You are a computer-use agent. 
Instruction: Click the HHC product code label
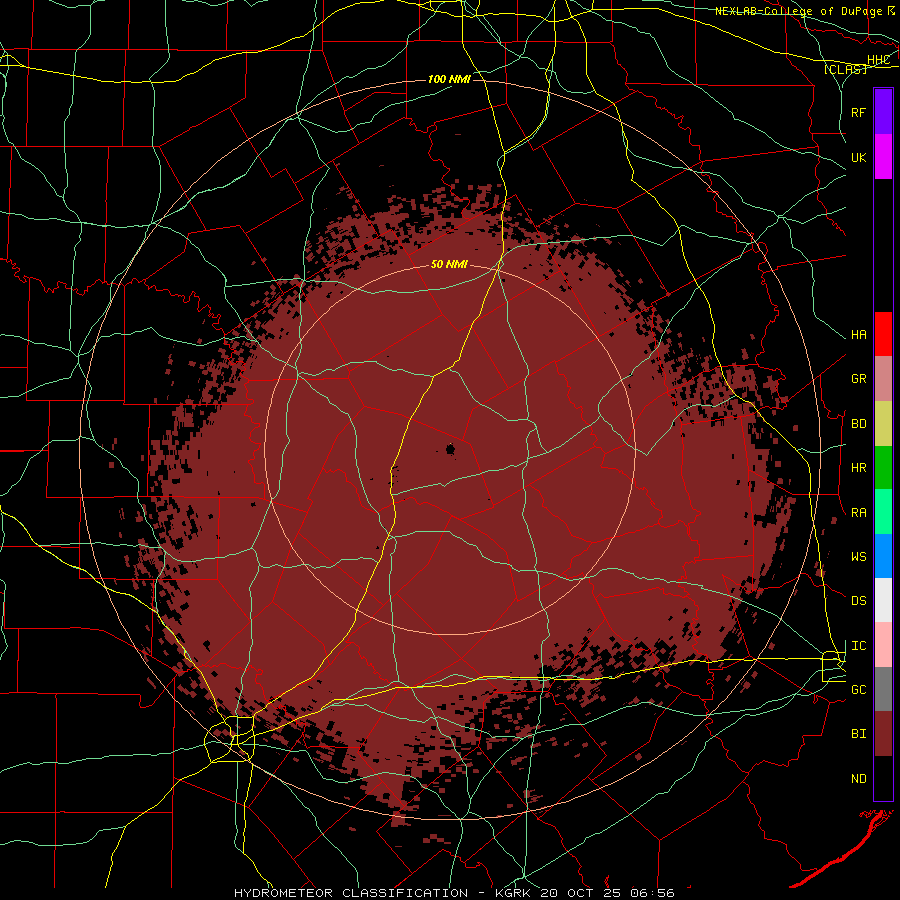[x=879, y=60]
